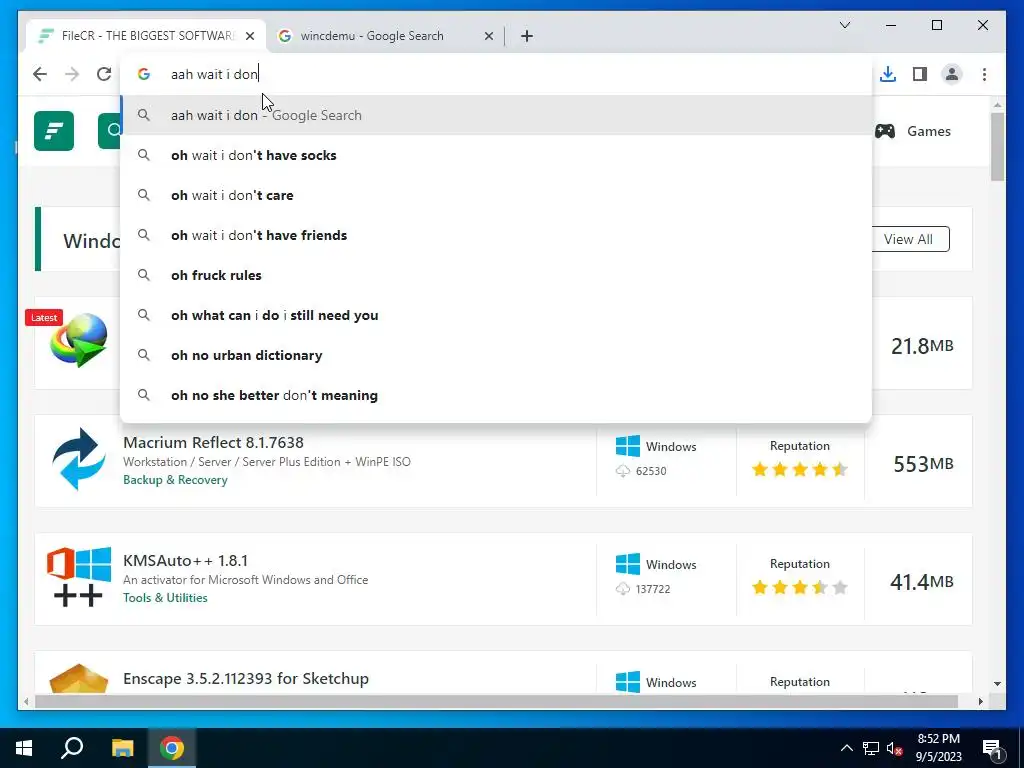This screenshot has height=768, width=1024.
Task: Click the network tray icon
Action: coord(871,748)
